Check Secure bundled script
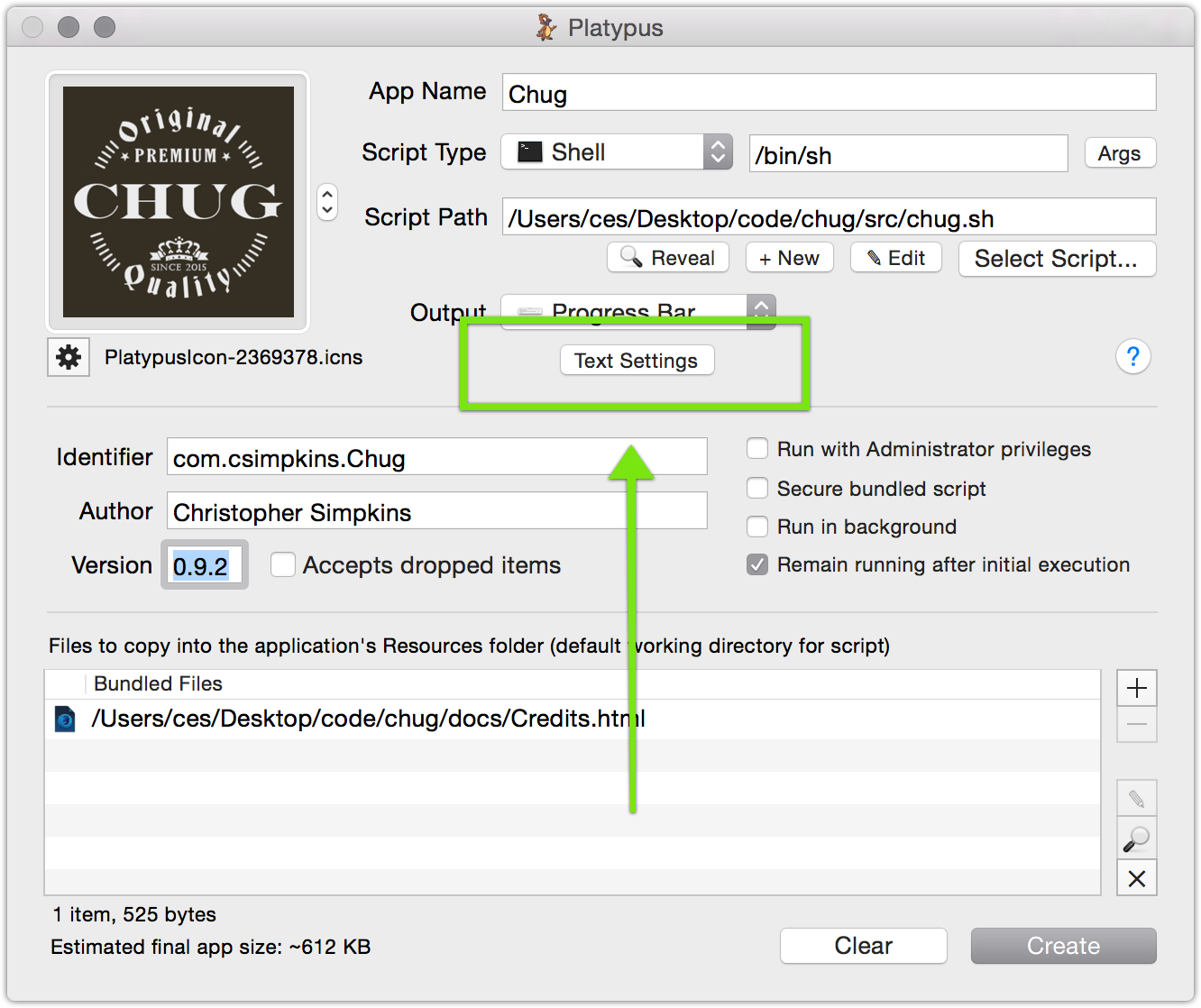Screen dimensions: 1201x1008 pos(757,489)
